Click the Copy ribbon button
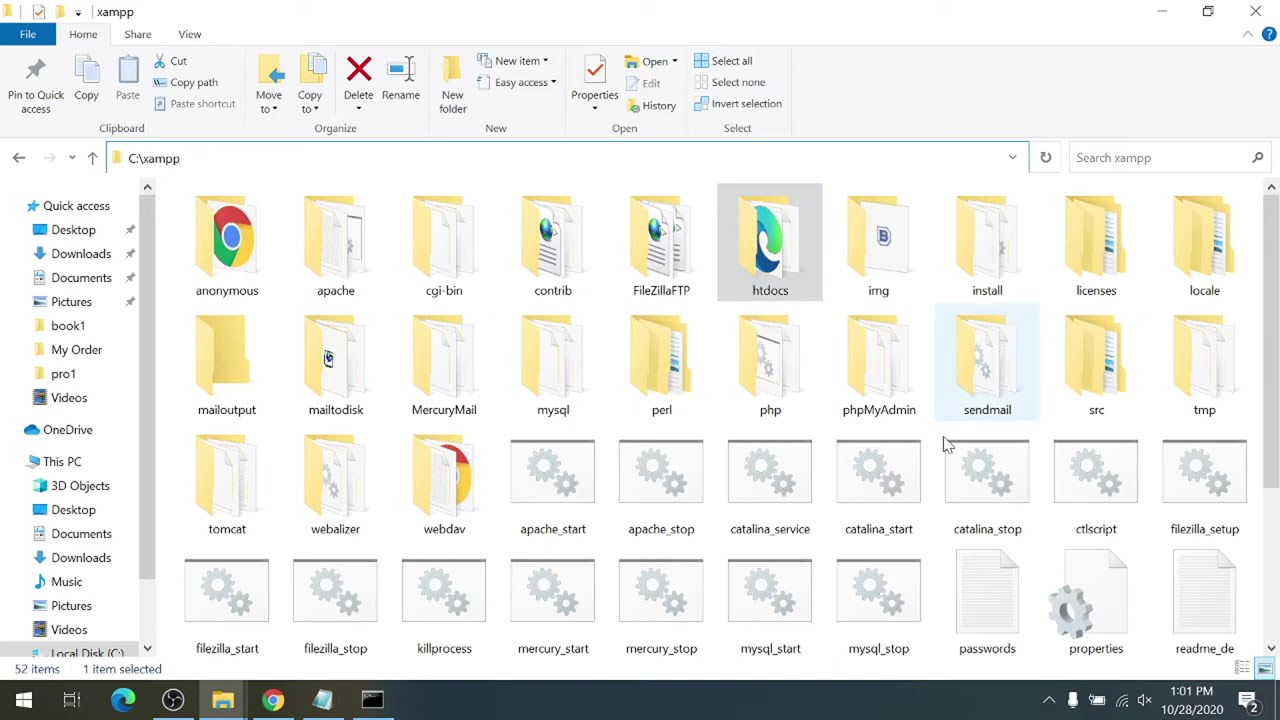This screenshot has width=1280, height=720. [x=86, y=80]
